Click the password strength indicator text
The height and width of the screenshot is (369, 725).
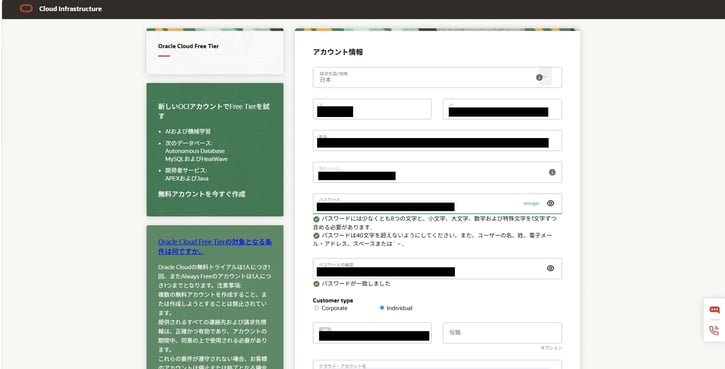[531, 203]
